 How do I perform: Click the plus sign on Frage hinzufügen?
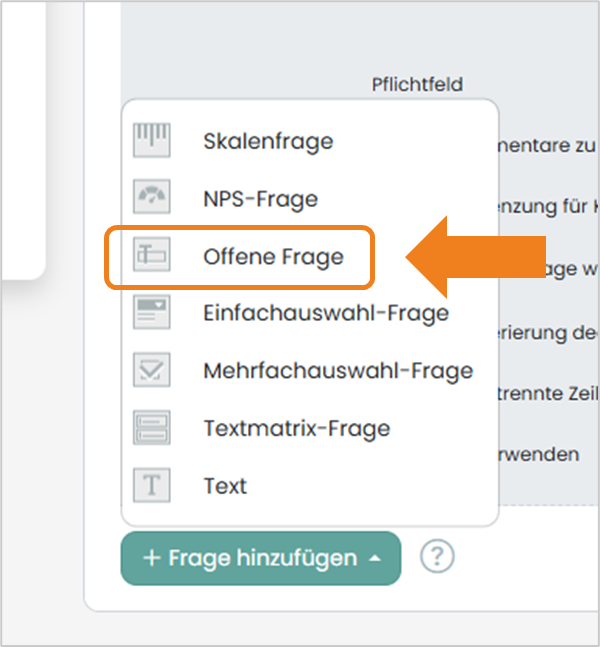[151, 559]
